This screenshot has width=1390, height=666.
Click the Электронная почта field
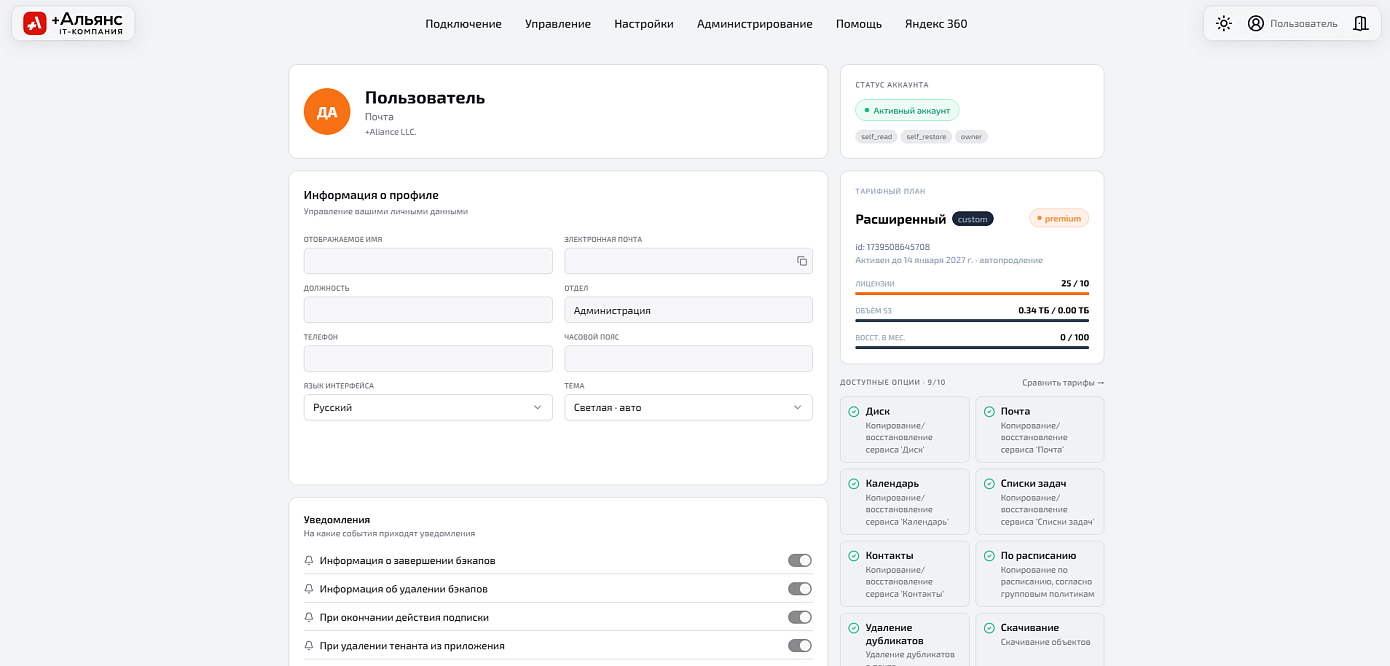(689, 261)
